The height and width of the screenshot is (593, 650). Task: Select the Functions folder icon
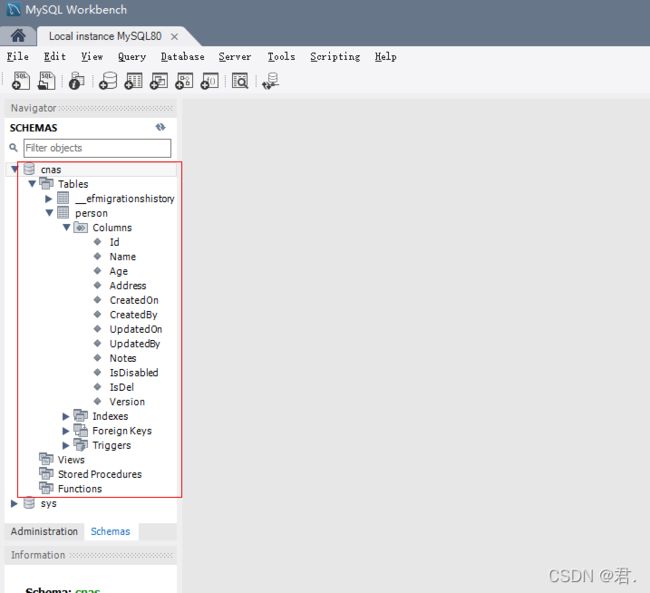click(x=46, y=488)
